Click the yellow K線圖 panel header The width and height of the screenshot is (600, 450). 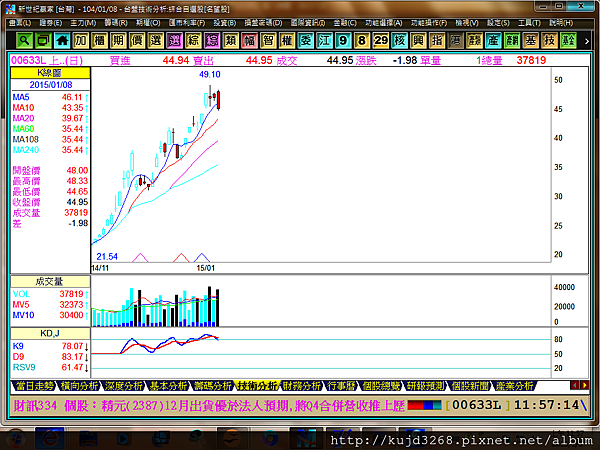click(50, 73)
